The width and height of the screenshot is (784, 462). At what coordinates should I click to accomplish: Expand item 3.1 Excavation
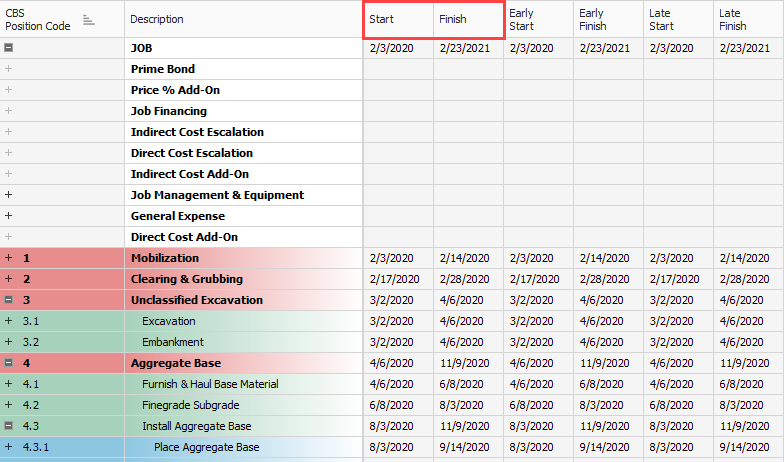click(9, 321)
